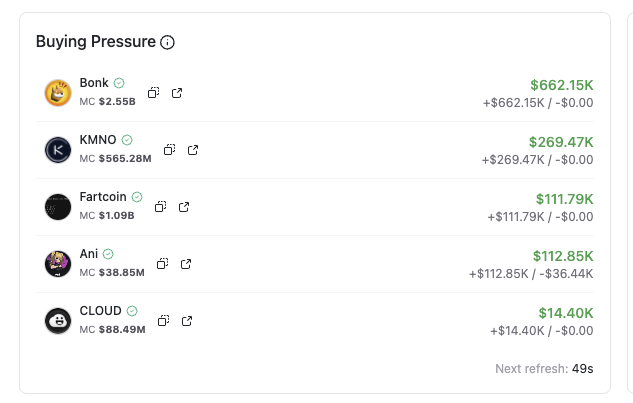Open Fartcoin external link icon
The width and height of the screenshot is (633, 403).
pyautogui.click(x=184, y=207)
